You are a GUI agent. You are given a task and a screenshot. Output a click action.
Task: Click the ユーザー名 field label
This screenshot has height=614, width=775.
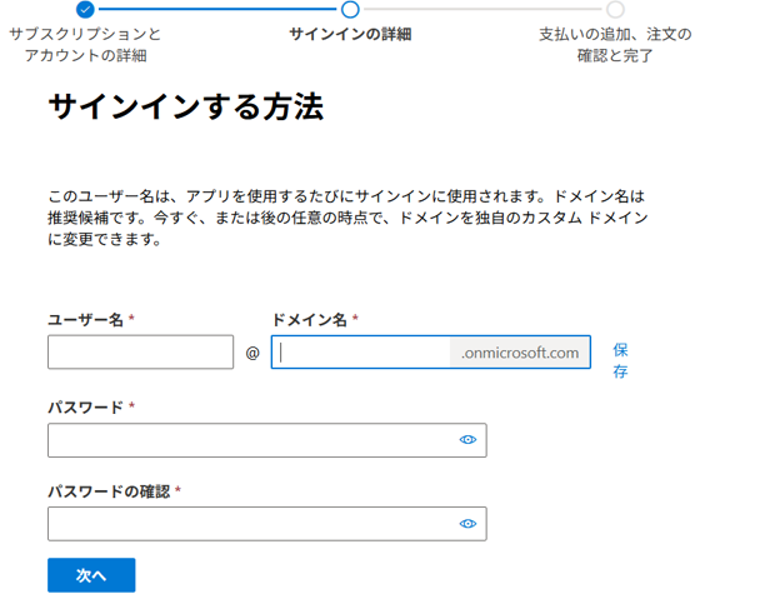point(86,320)
